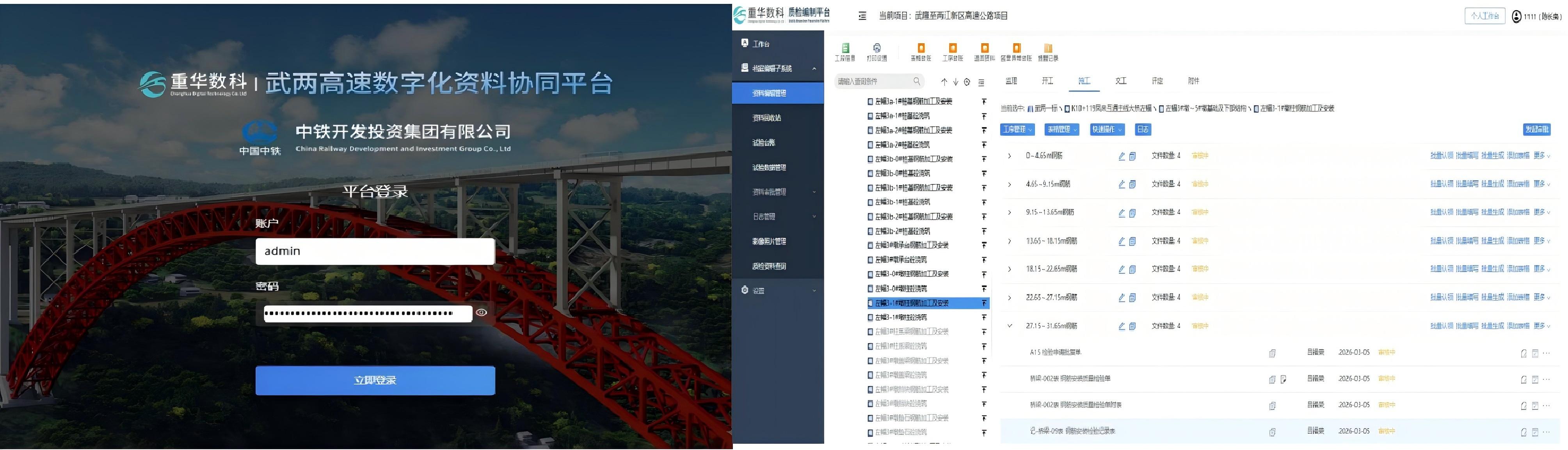Click the locate target icon above tree
The height and width of the screenshot is (450, 1568).
click(x=967, y=82)
